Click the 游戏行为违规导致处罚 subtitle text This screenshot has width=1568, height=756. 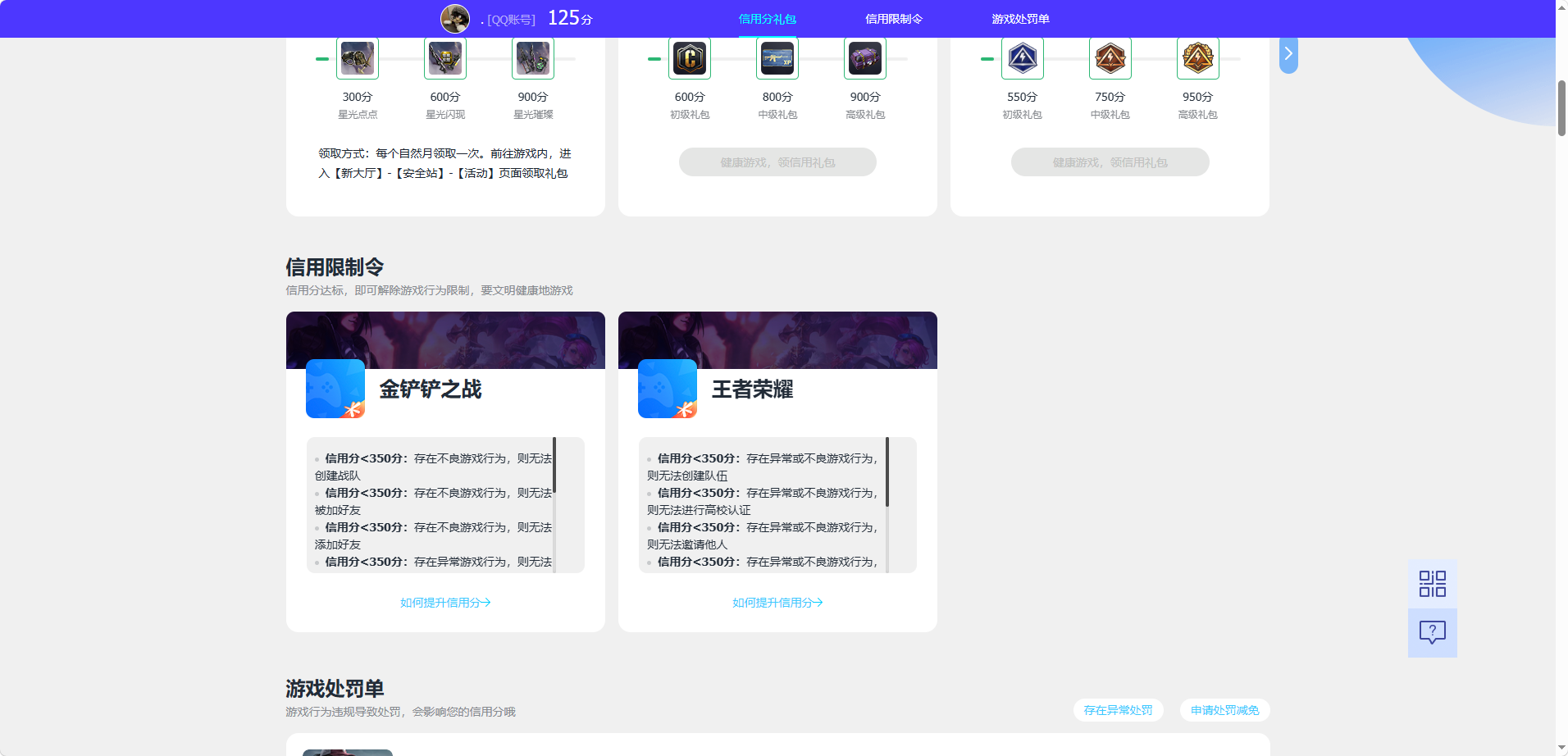(x=400, y=712)
